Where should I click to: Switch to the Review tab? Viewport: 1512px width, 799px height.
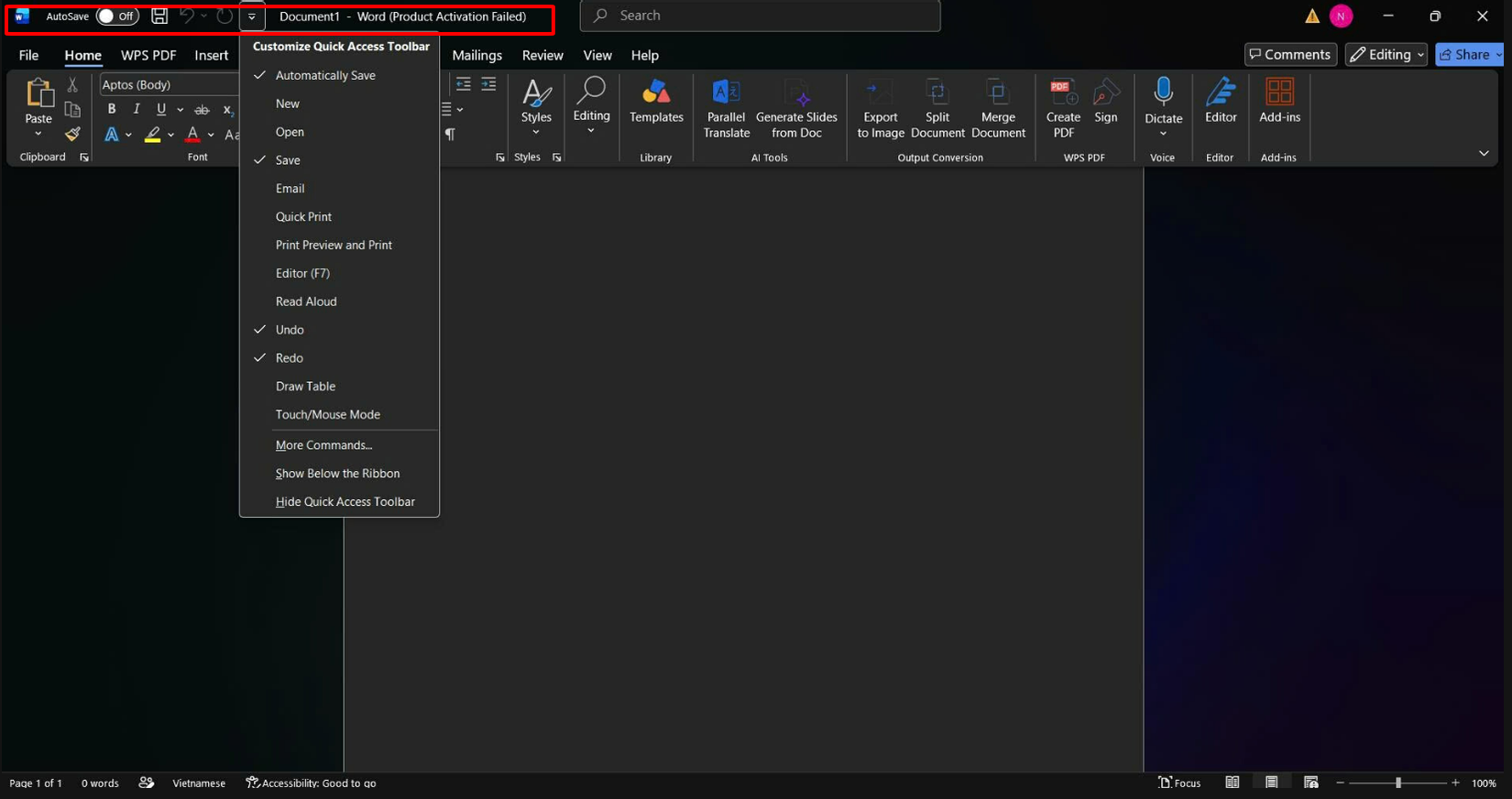point(542,55)
